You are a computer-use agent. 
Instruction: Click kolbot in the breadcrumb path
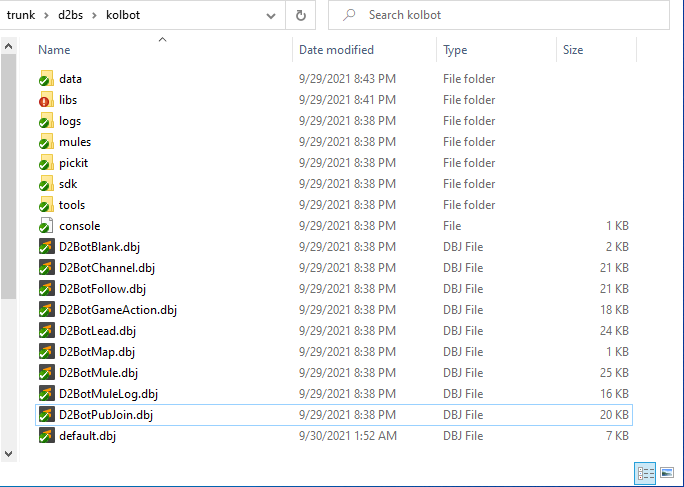(x=123, y=15)
